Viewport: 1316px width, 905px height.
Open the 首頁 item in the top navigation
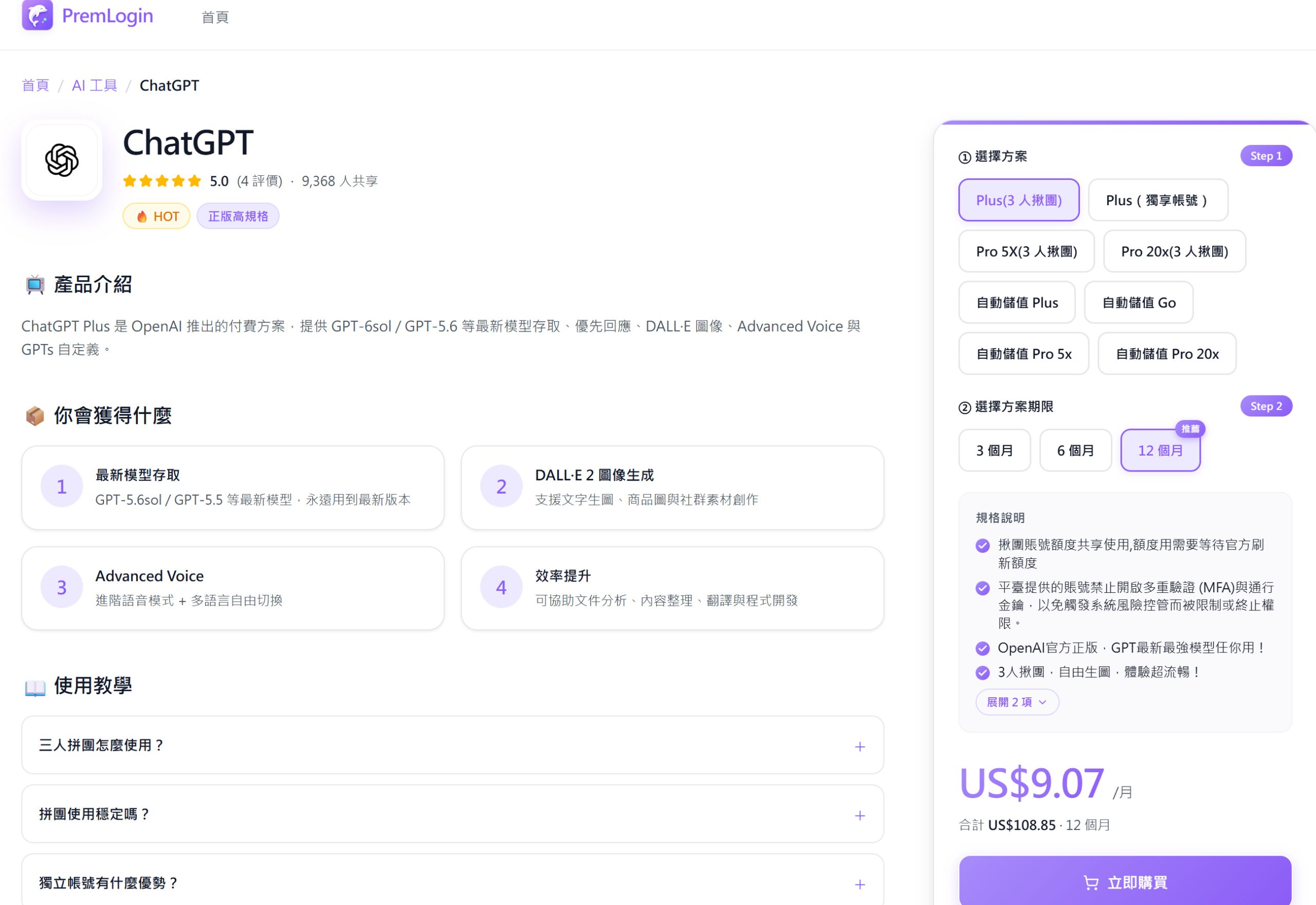(215, 17)
